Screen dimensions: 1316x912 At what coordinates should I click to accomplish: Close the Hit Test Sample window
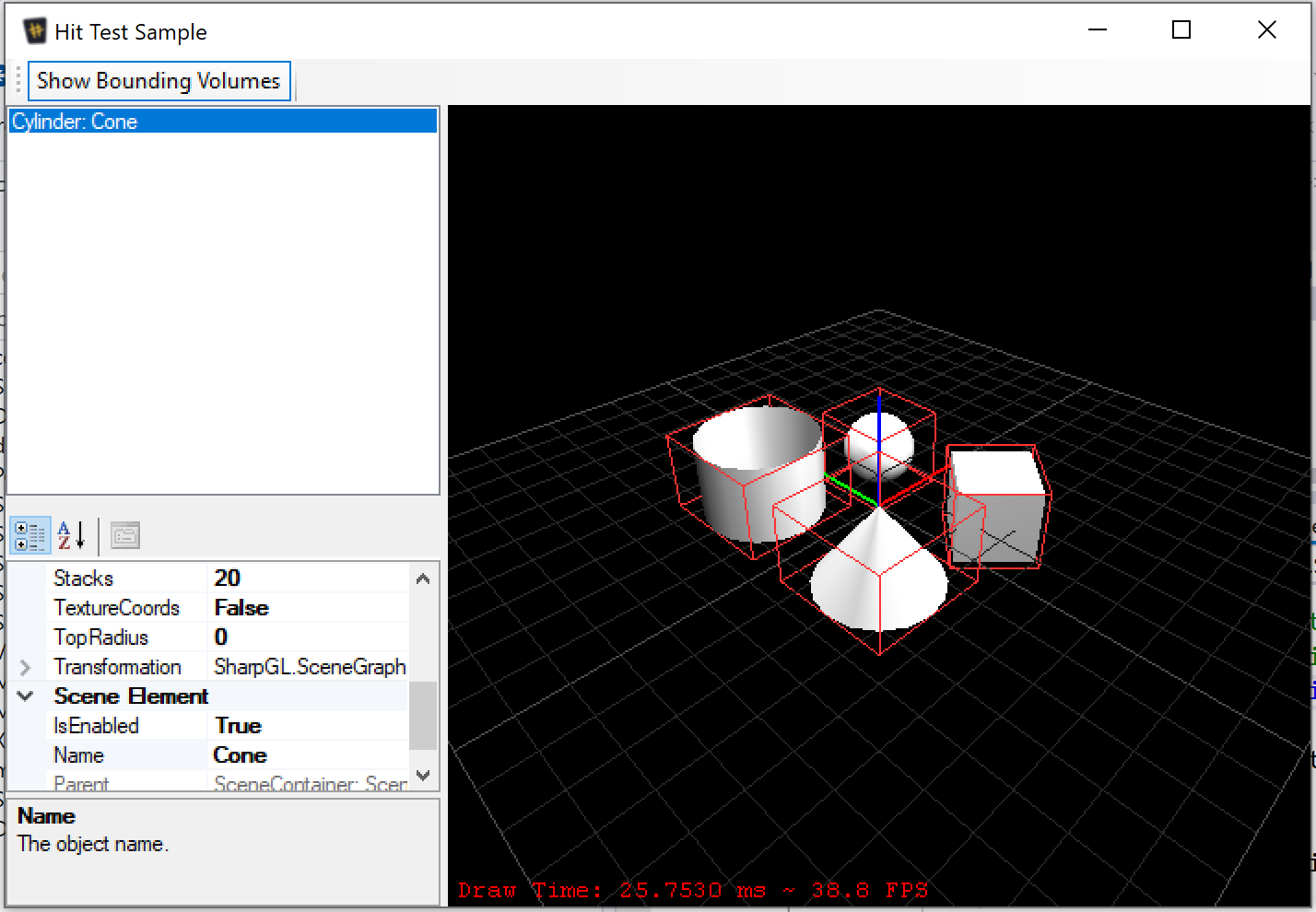click(x=1267, y=30)
